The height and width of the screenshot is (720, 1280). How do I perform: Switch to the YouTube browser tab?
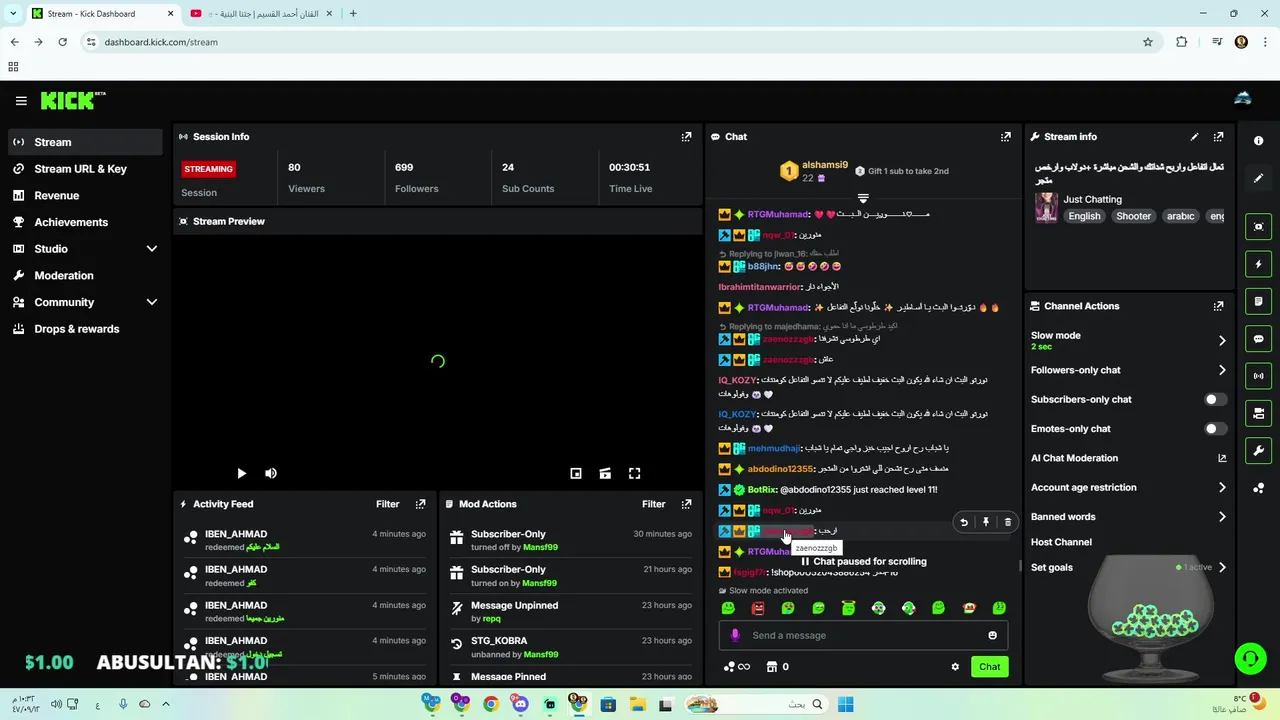coord(262,14)
